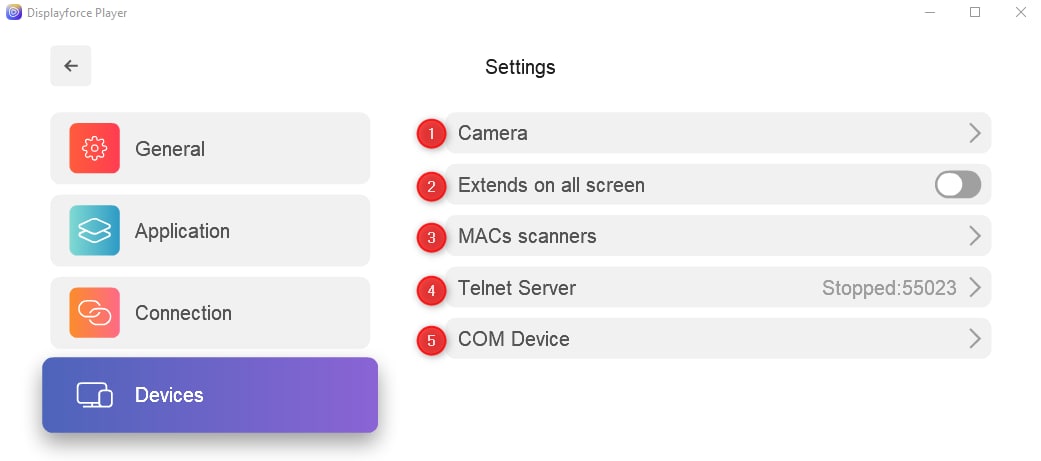Screen dimensions: 1041x461
Task: Expand the Camera row chevron
Action: coord(975,133)
